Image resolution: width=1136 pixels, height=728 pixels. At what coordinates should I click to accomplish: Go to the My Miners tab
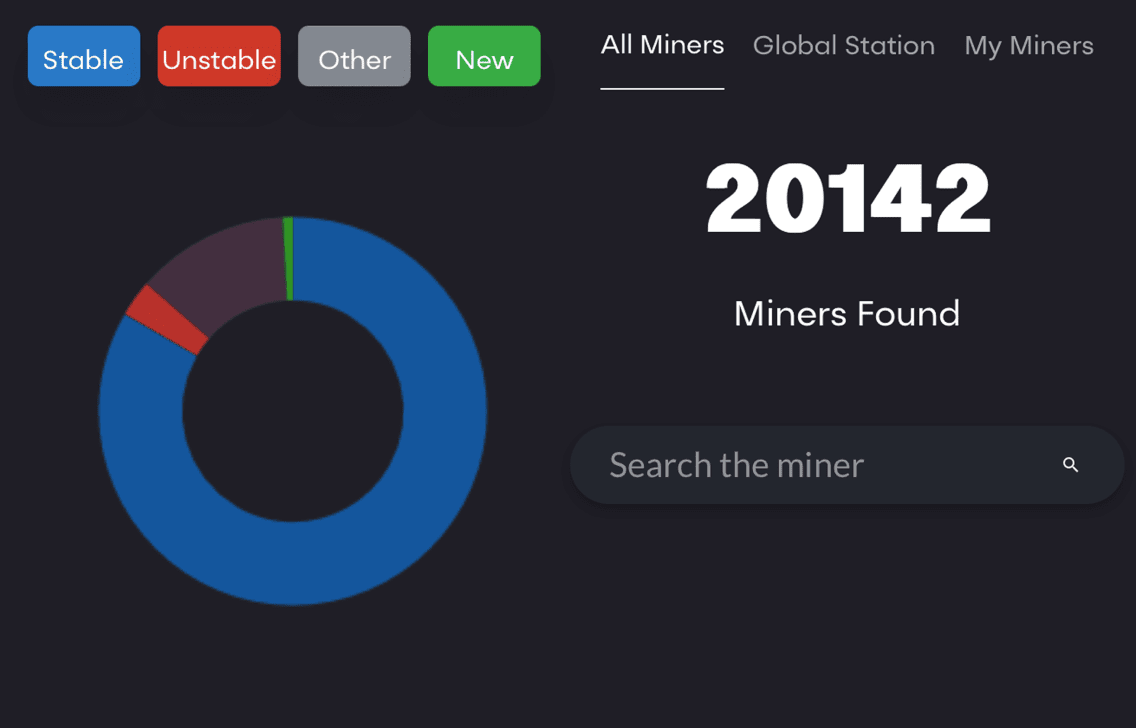(x=1028, y=46)
